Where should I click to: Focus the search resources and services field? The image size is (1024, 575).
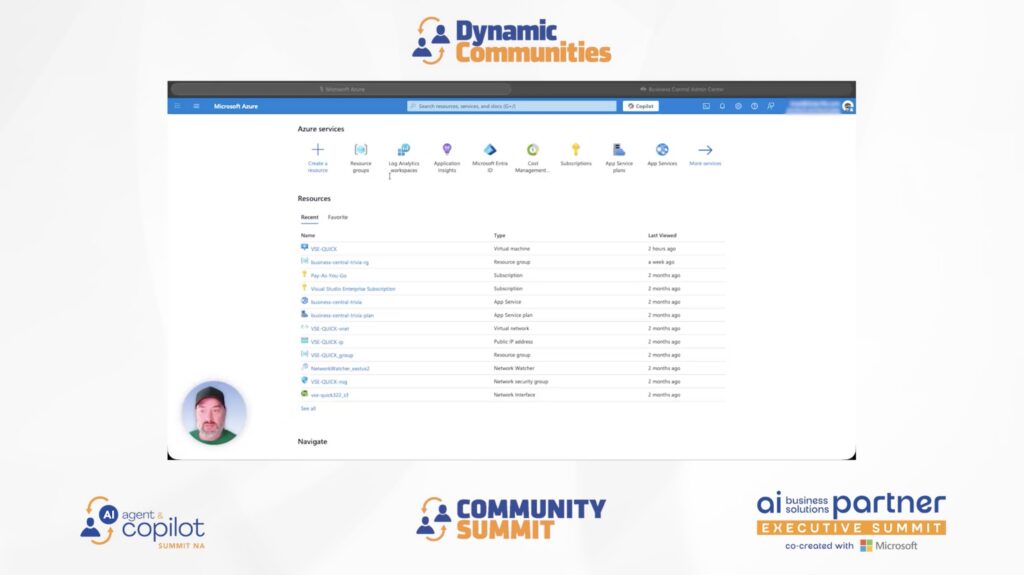coord(511,106)
